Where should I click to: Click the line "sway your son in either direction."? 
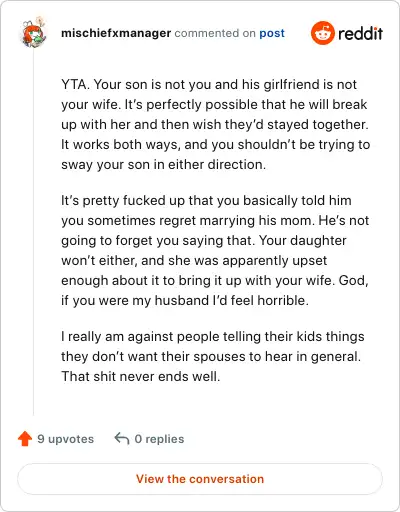163,164
